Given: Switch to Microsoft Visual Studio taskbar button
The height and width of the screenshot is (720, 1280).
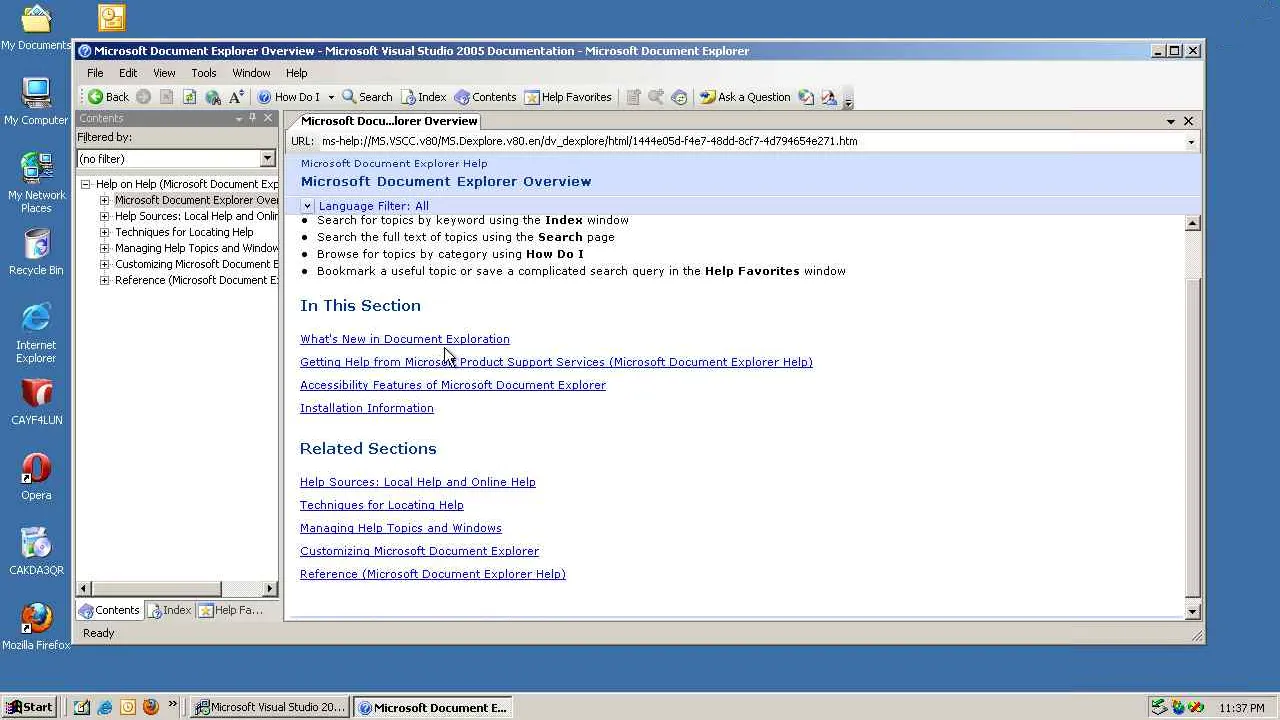Looking at the screenshot, I should 269,707.
